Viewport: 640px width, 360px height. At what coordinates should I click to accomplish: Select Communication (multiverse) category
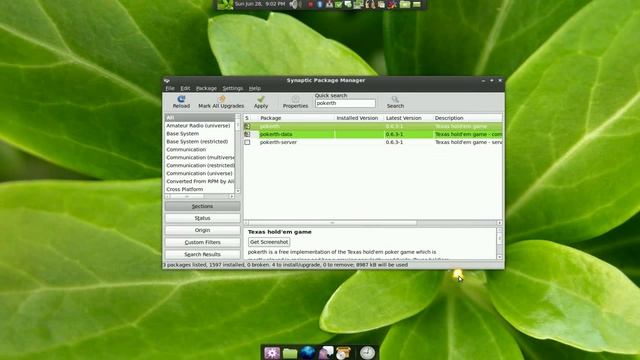click(200, 158)
